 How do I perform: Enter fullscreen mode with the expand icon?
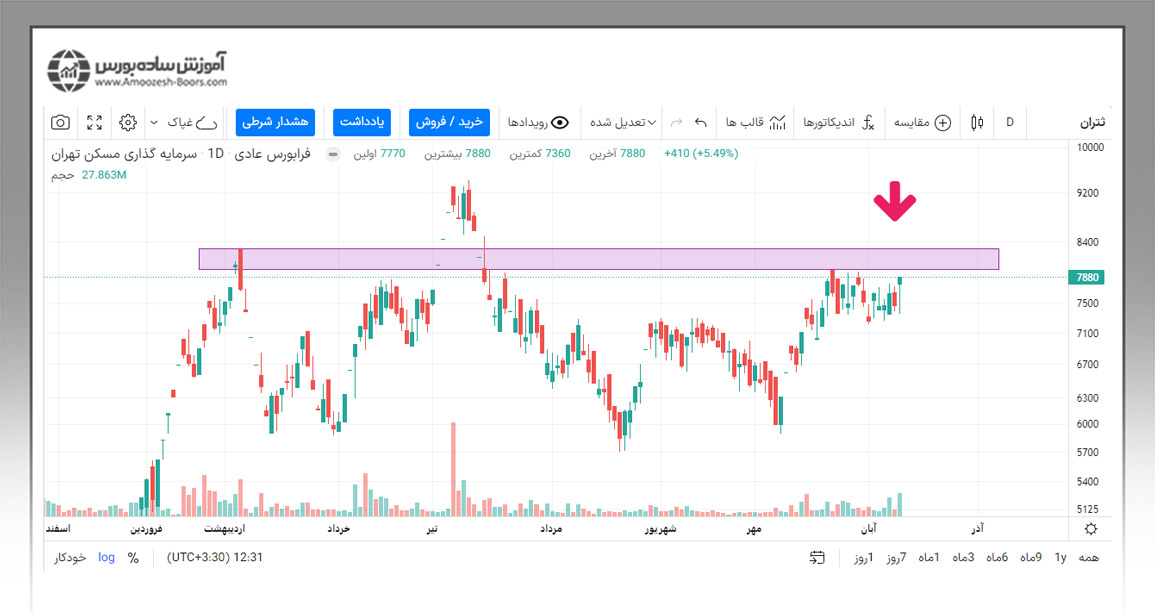click(94, 122)
